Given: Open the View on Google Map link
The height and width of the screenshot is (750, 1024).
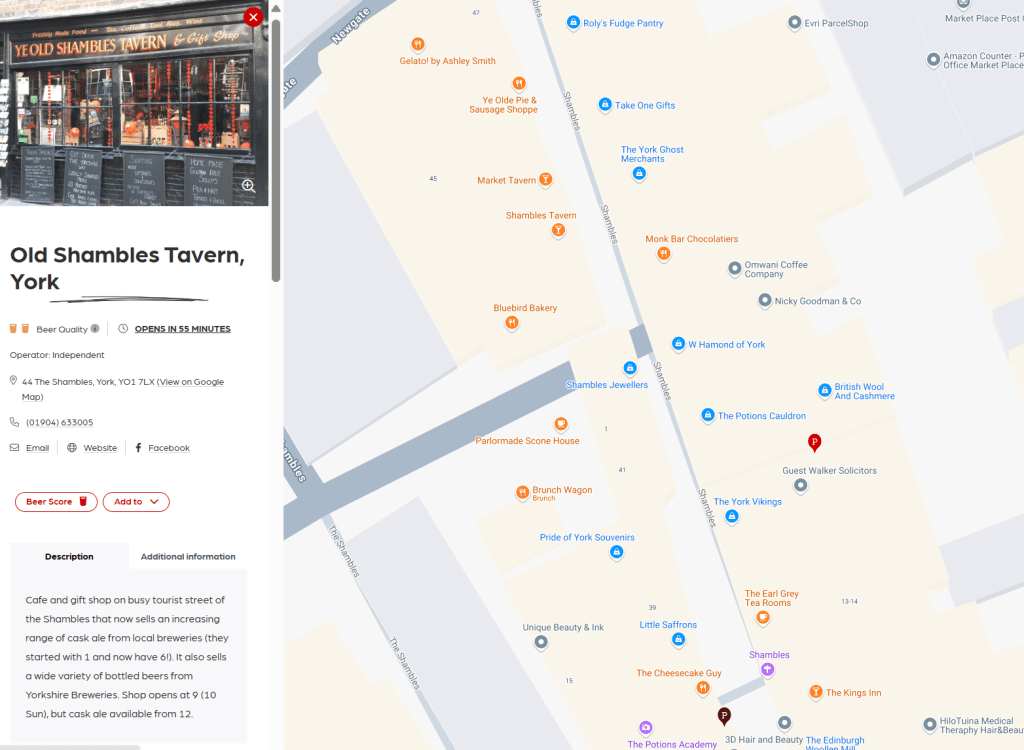Looking at the screenshot, I should point(191,382).
